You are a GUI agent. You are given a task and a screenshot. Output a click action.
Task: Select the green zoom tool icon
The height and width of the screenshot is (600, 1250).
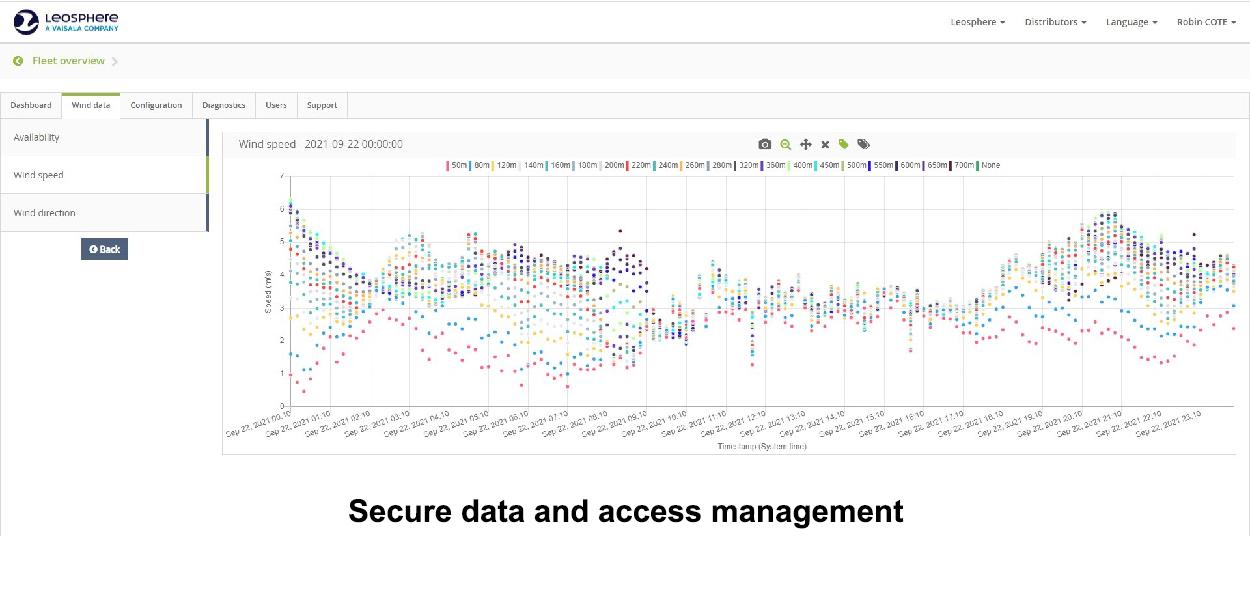click(x=786, y=144)
